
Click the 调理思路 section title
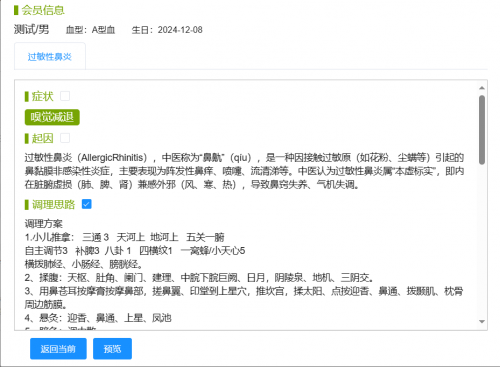click(53, 204)
